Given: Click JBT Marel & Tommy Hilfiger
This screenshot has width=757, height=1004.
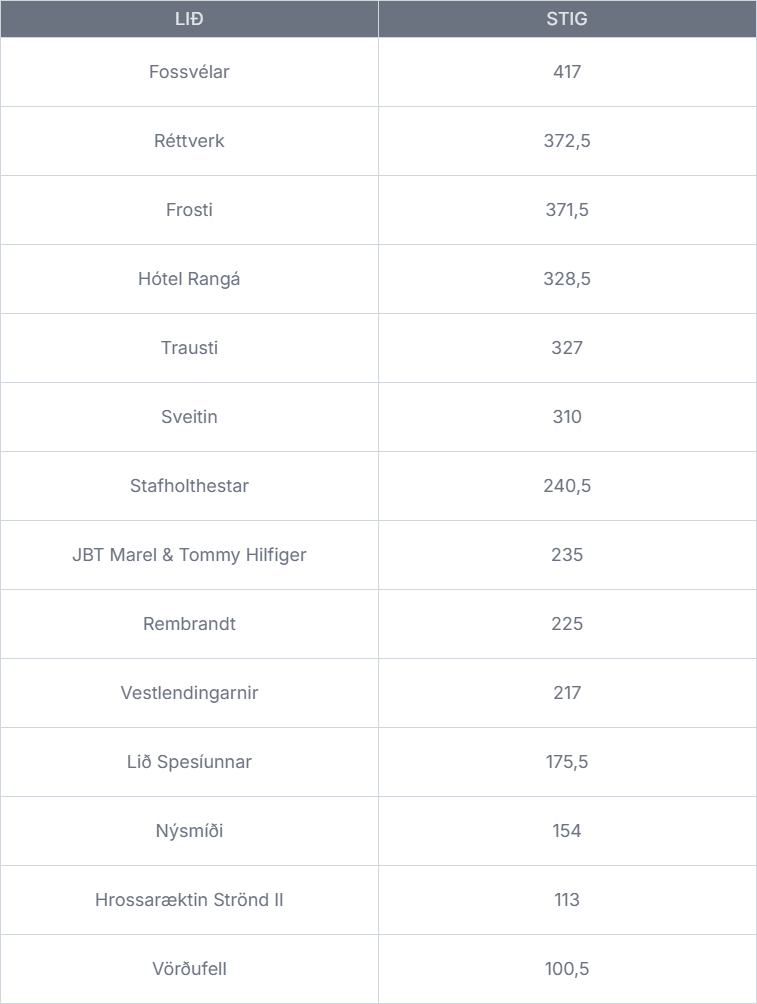Looking at the screenshot, I should [189, 555].
